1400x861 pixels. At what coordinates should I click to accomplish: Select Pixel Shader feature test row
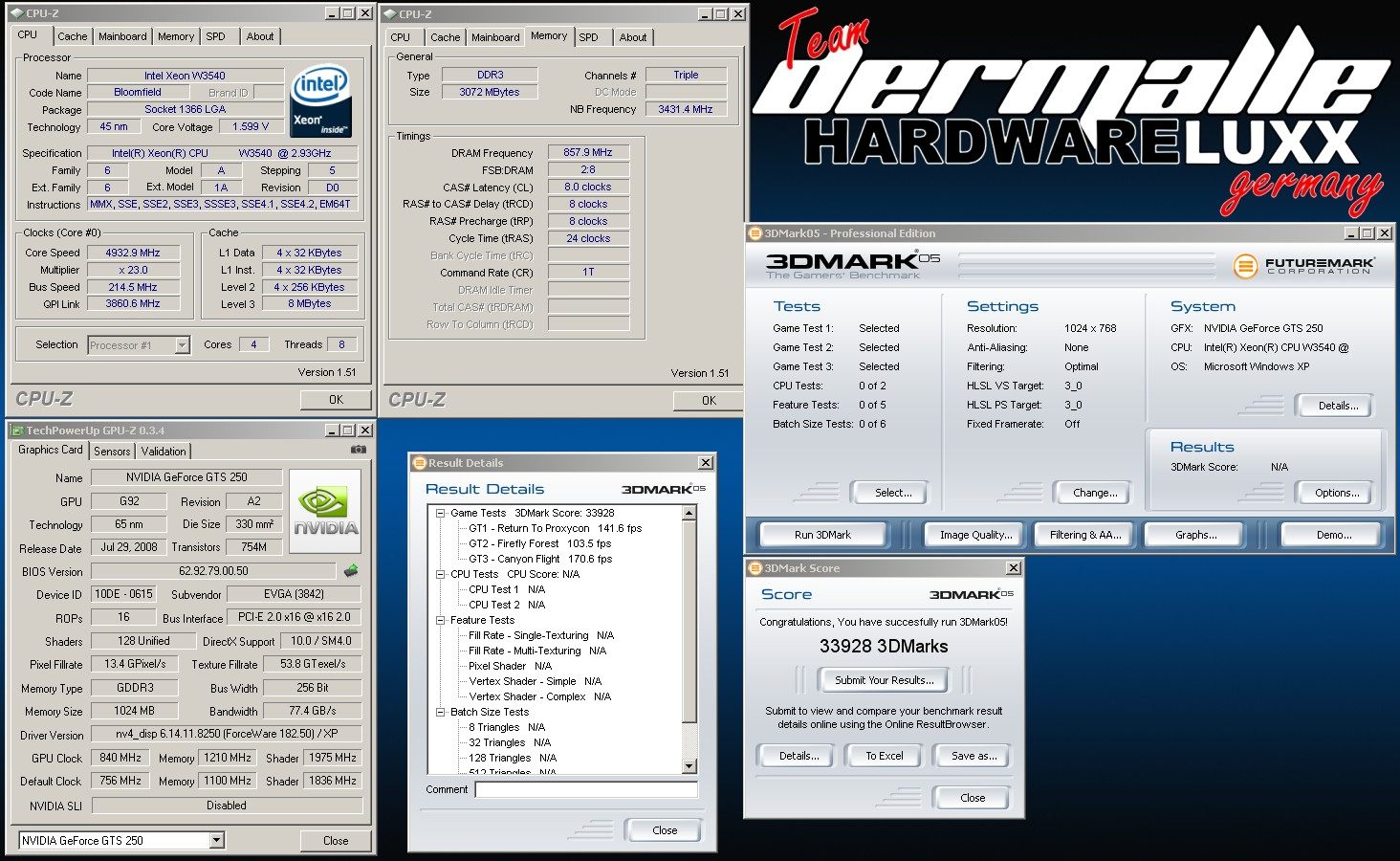[x=510, y=666]
